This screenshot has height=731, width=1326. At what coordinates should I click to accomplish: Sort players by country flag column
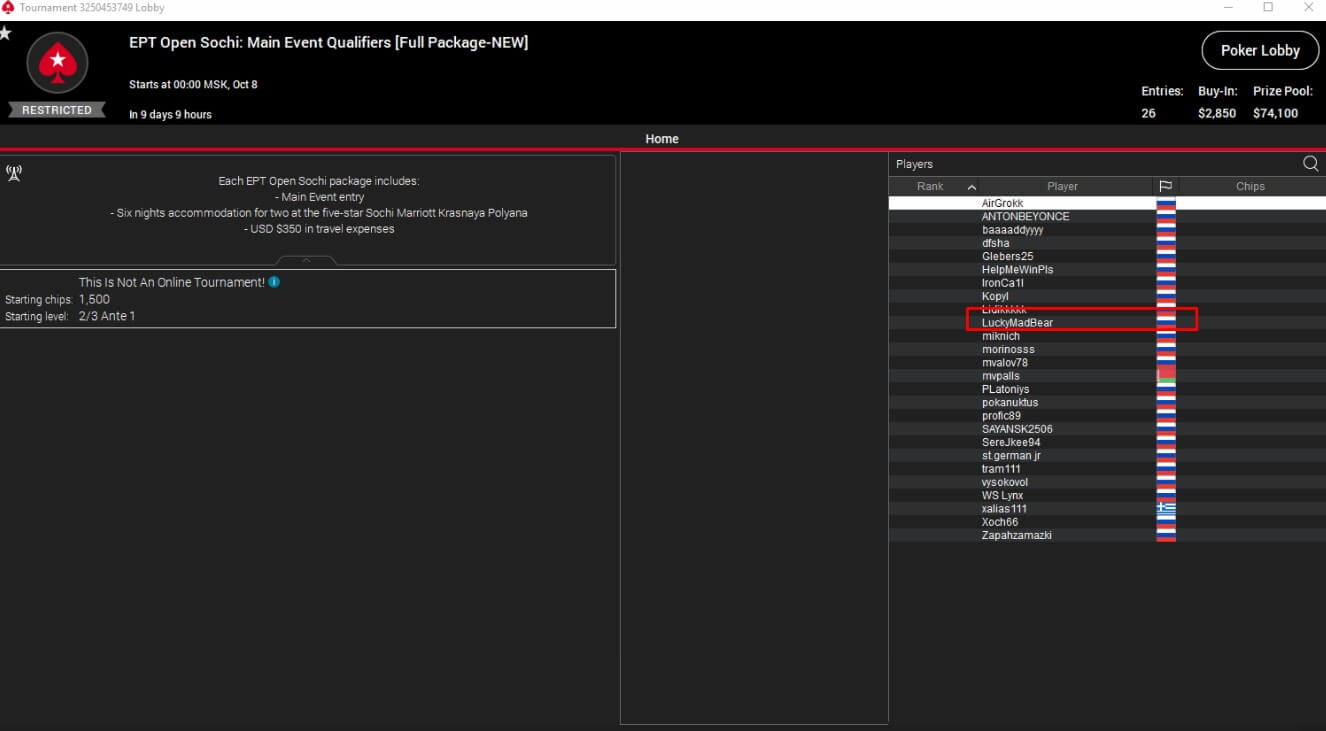1165,186
